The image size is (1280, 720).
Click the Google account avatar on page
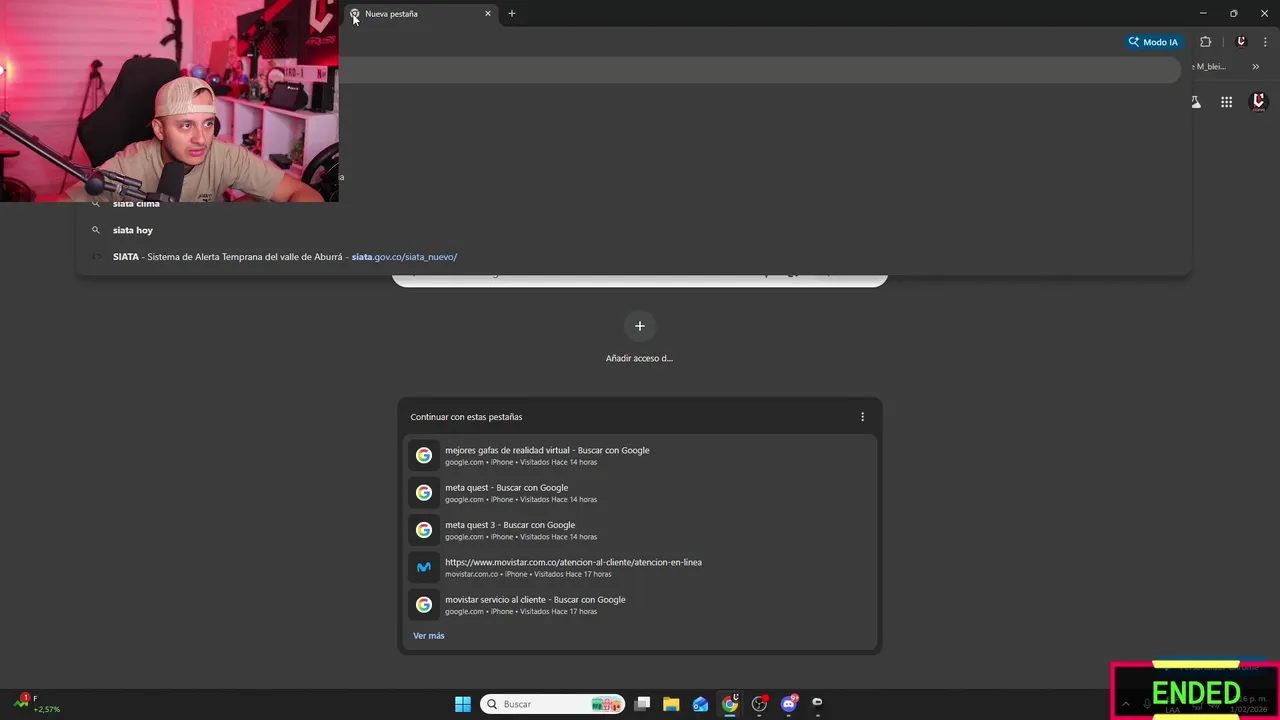click(x=1259, y=101)
